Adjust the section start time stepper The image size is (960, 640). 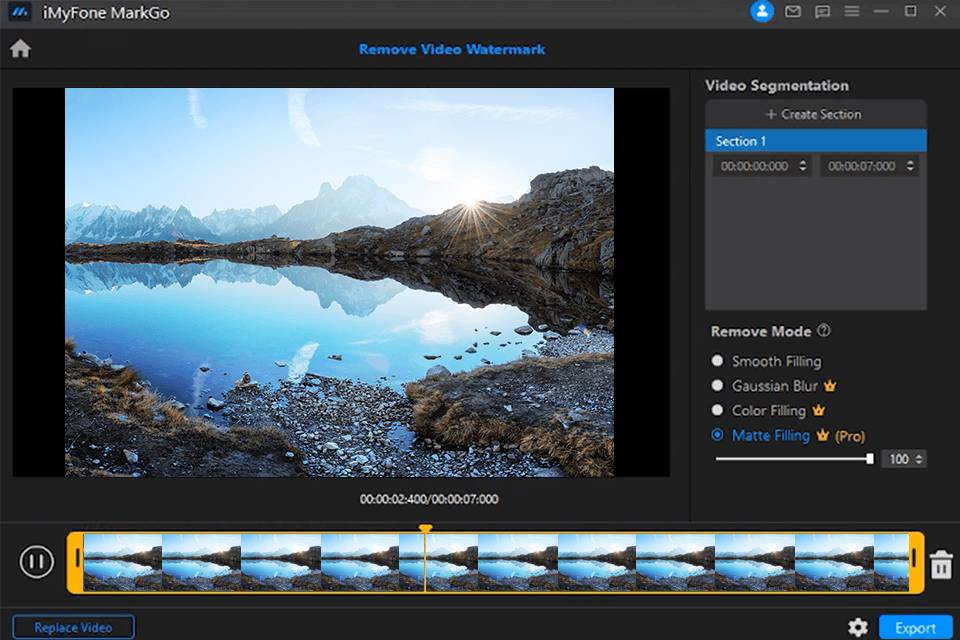(x=803, y=166)
